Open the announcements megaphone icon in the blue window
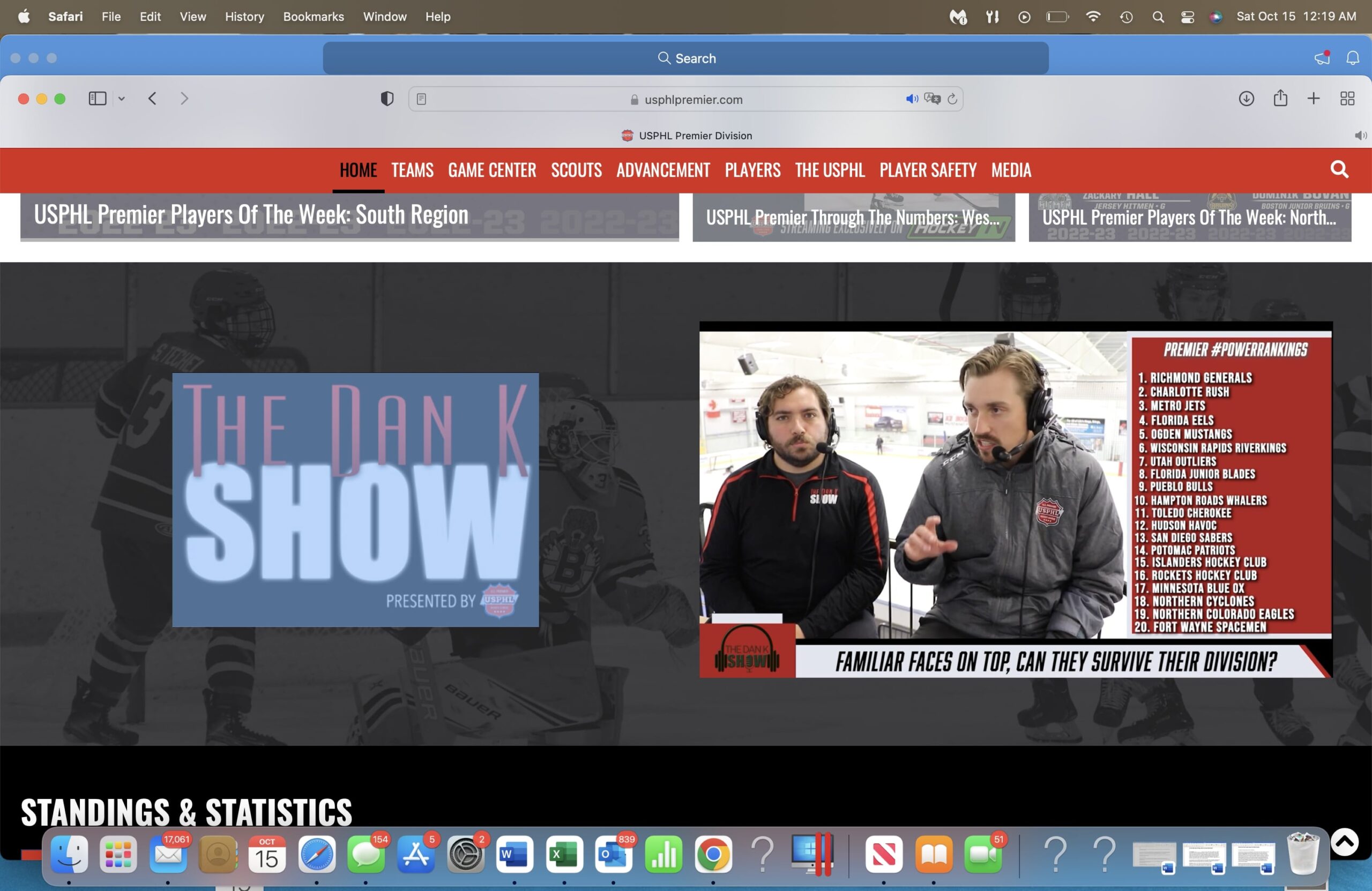The width and height of the screenshot is (1372, 891). click(1322, 58)
